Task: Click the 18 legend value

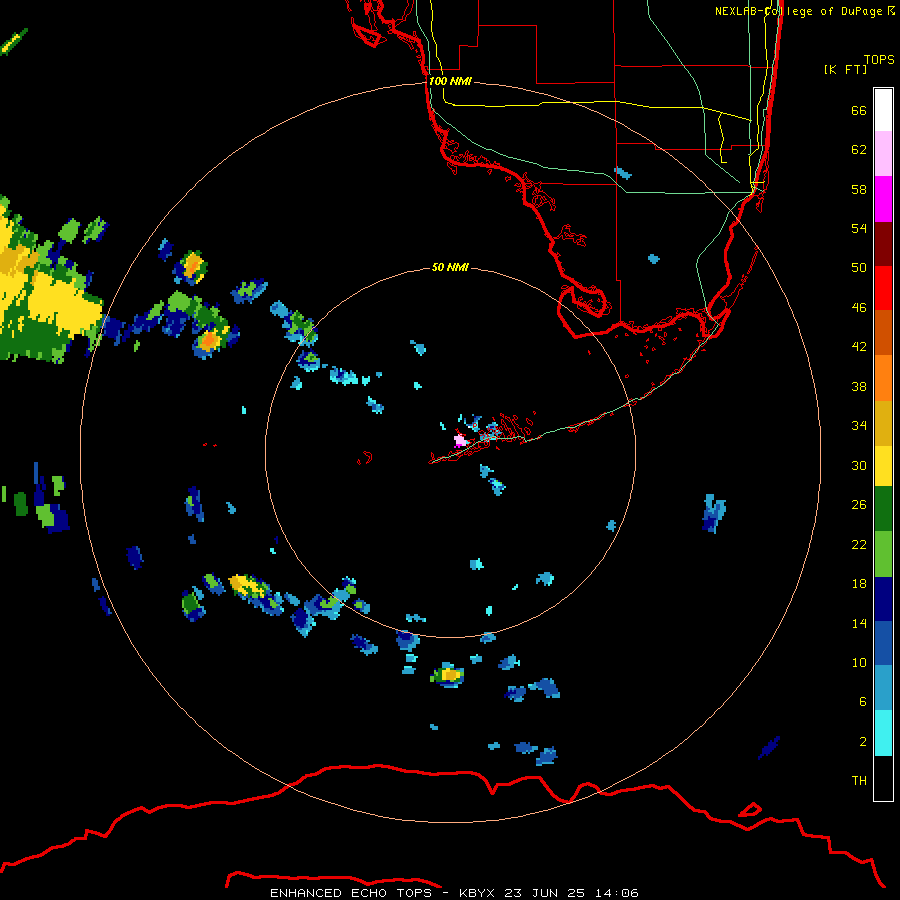Action: (859, 584)
